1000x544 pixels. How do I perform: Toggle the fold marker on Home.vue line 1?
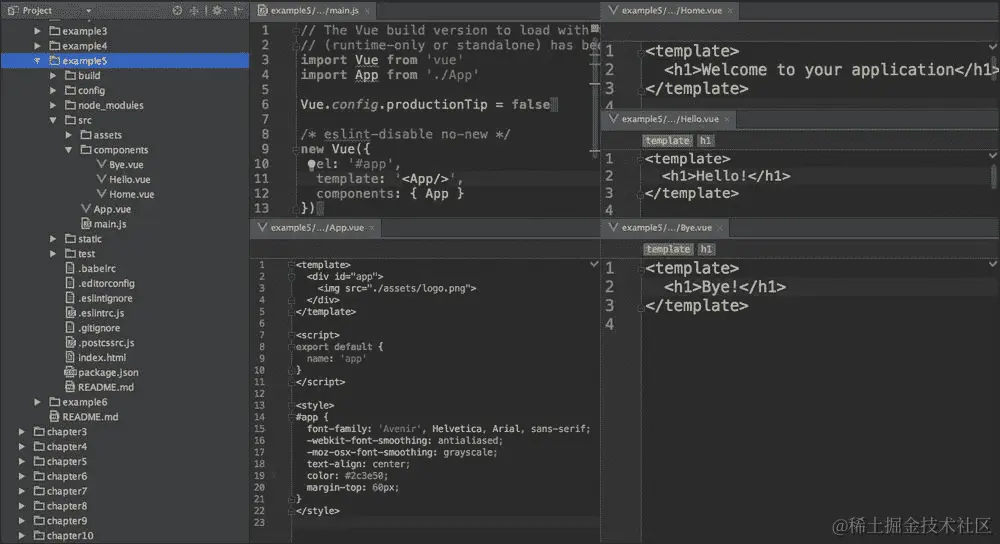640,52
